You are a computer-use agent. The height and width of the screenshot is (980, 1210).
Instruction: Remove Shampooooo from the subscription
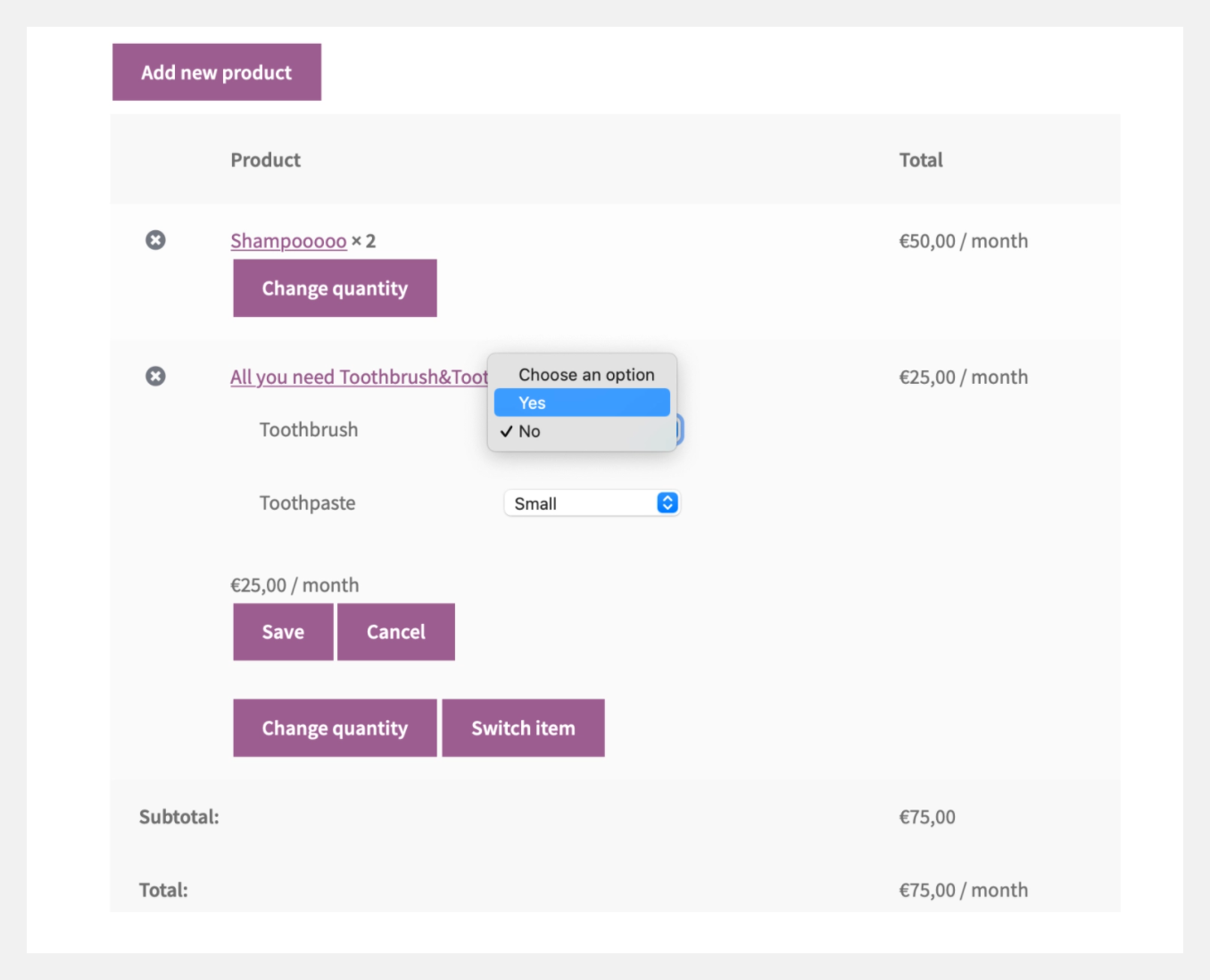click(x=155, y=240)
